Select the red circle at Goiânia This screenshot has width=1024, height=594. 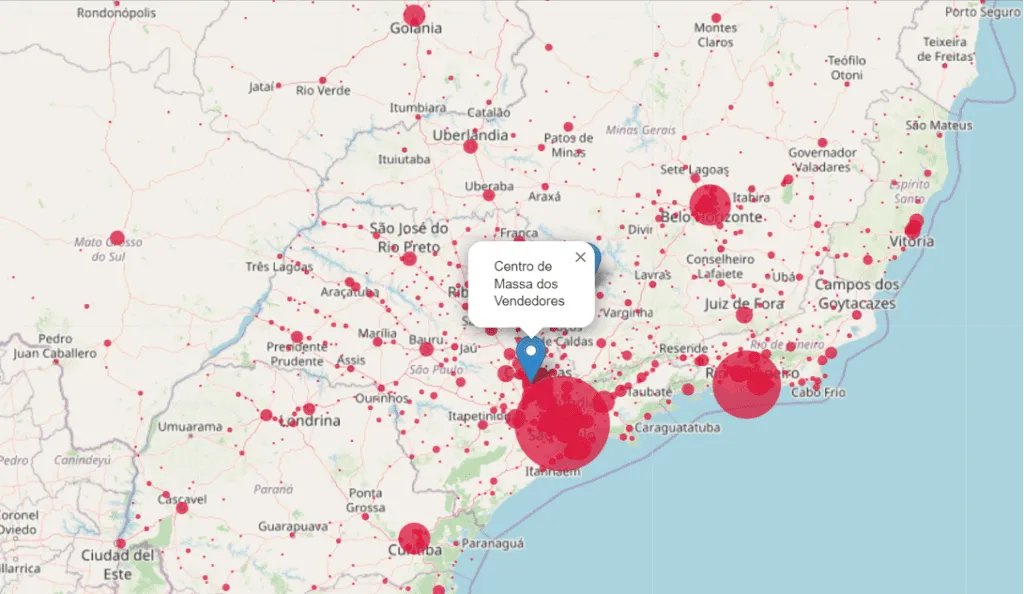click(414, 16)
